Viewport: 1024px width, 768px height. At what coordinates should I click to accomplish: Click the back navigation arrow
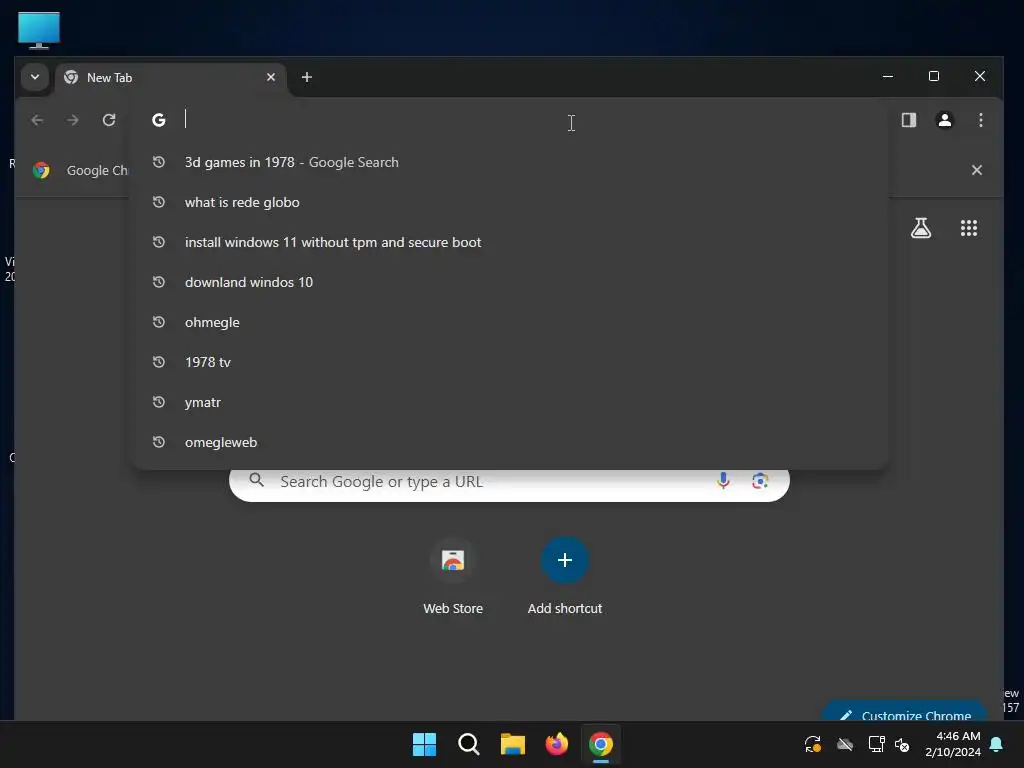pyautogui.click(x=37, y=120)
